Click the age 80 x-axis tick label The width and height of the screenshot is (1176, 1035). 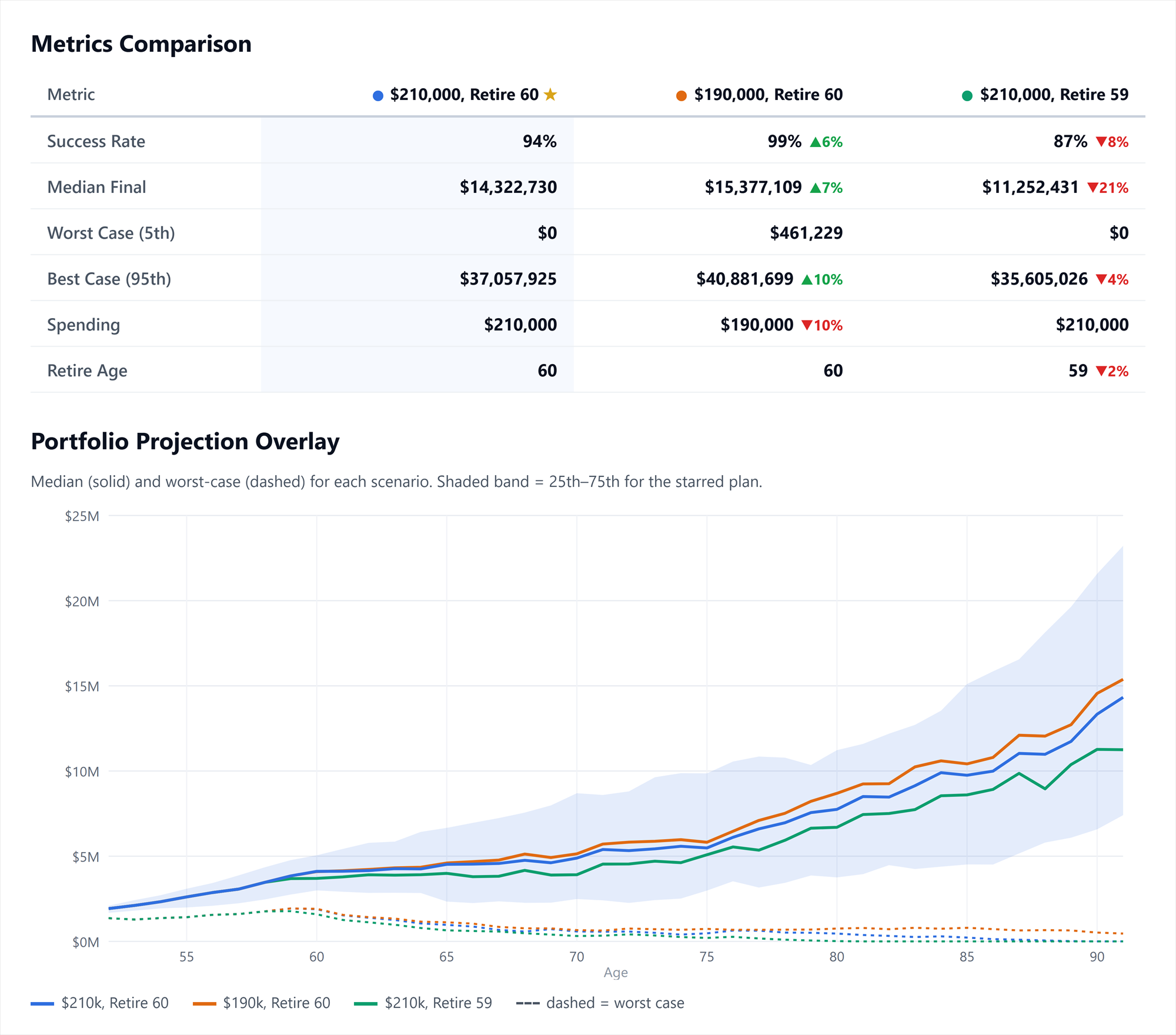(x=837, y=957)
